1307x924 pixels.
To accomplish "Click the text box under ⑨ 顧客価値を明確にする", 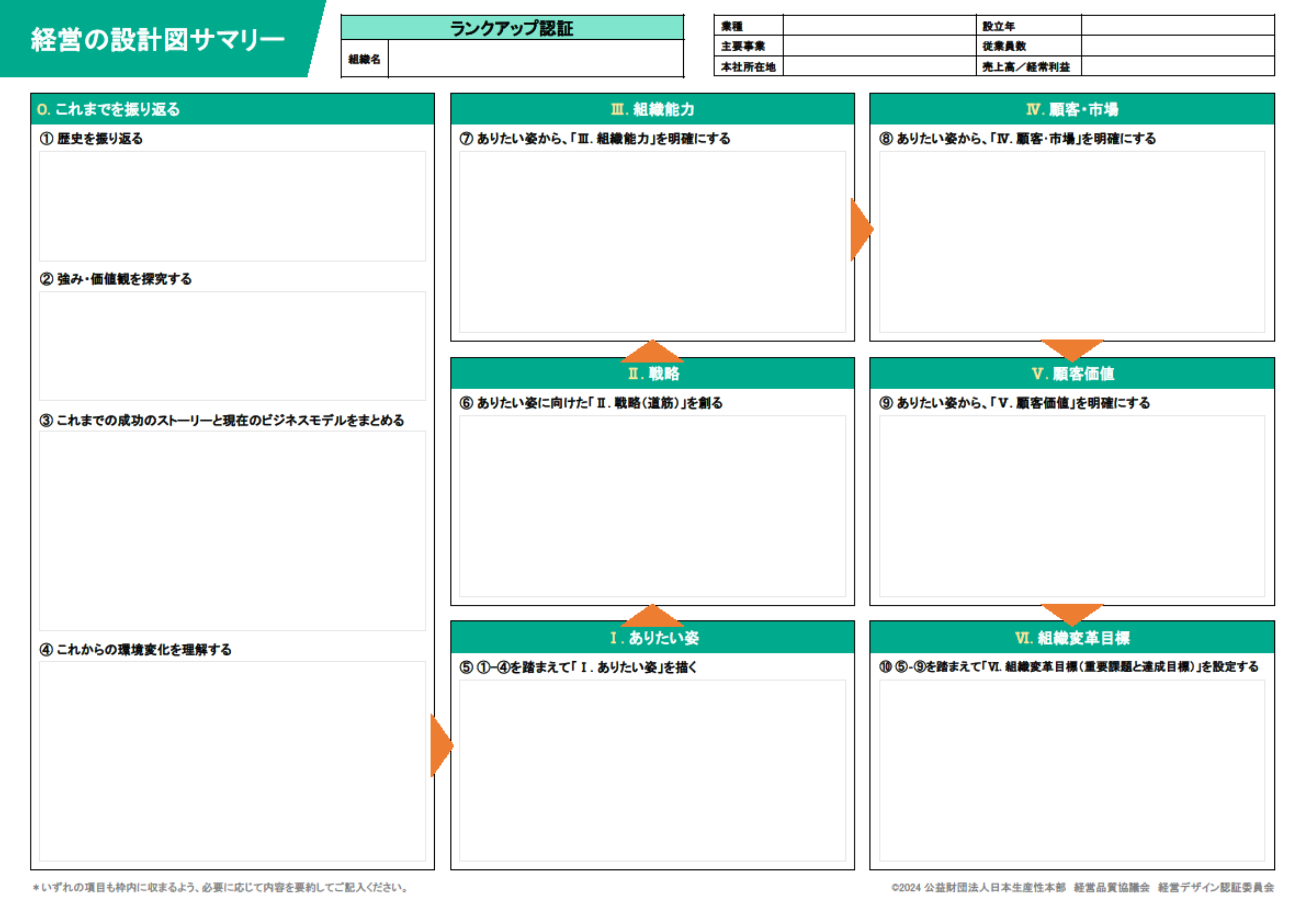I will point(1072,506).
